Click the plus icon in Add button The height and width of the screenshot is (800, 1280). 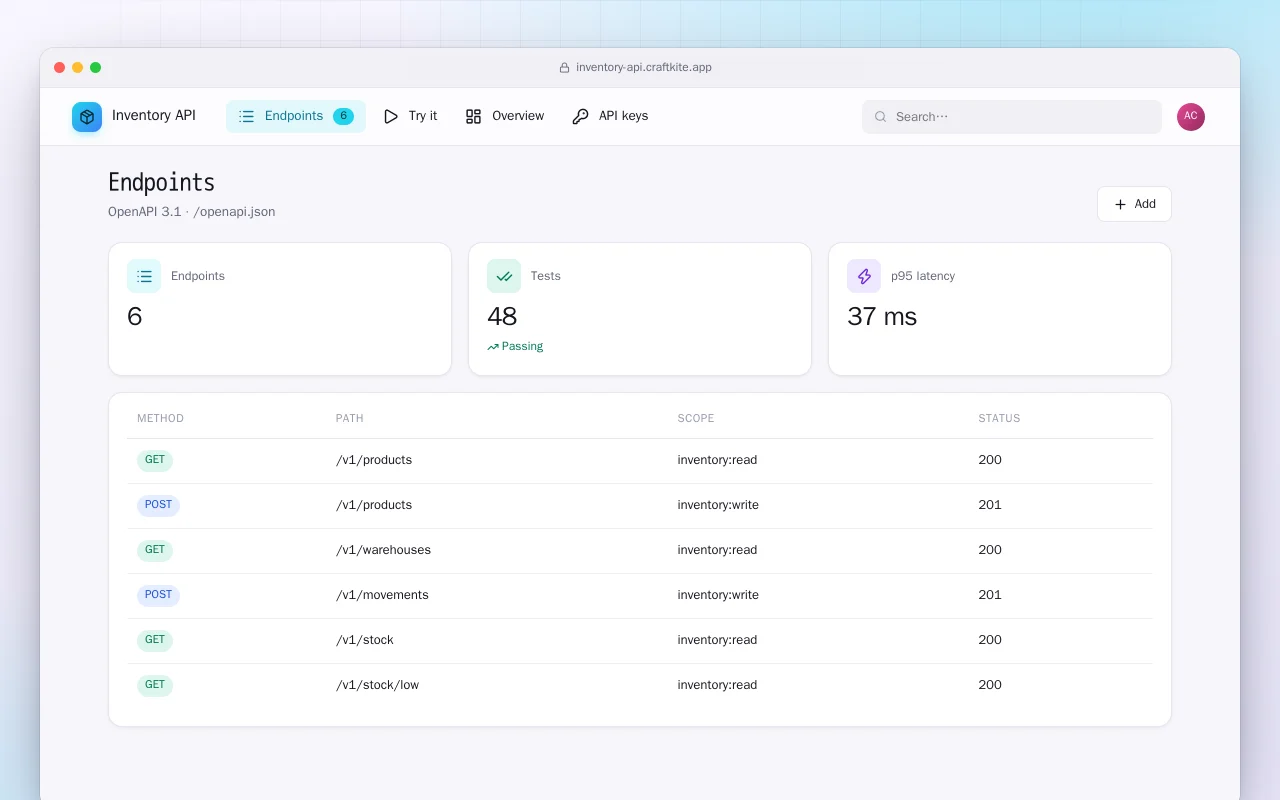[x=1120, y=204]
